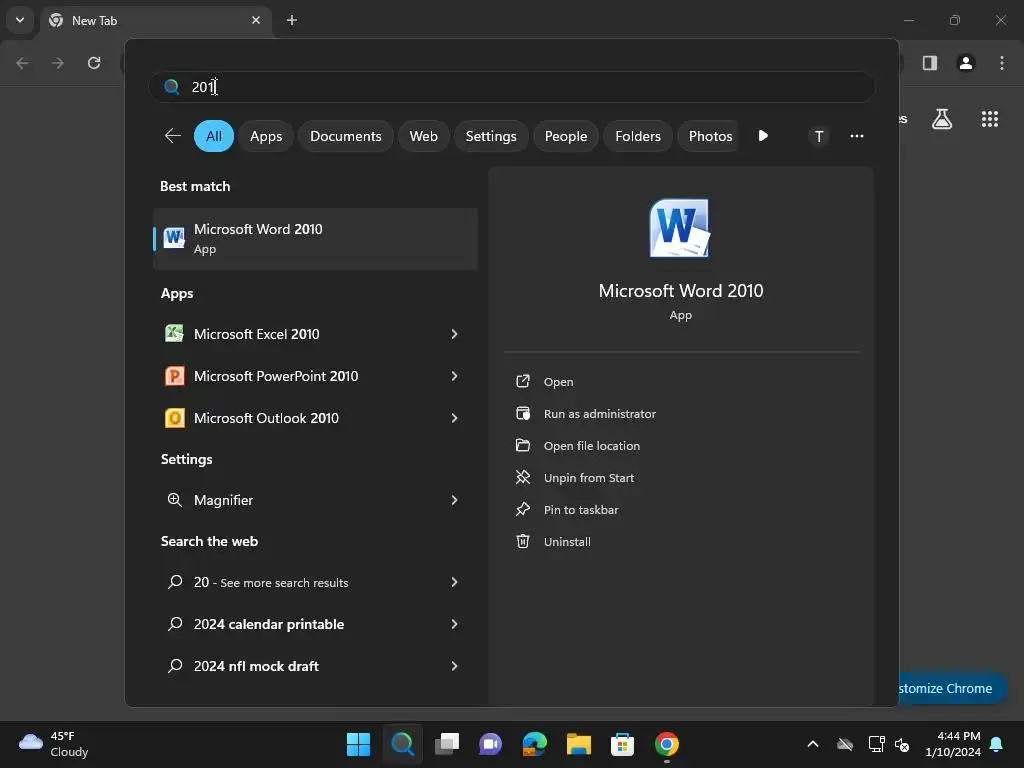Click Unpin from Start
The image size is (1024, 768).
pos(588,477)
